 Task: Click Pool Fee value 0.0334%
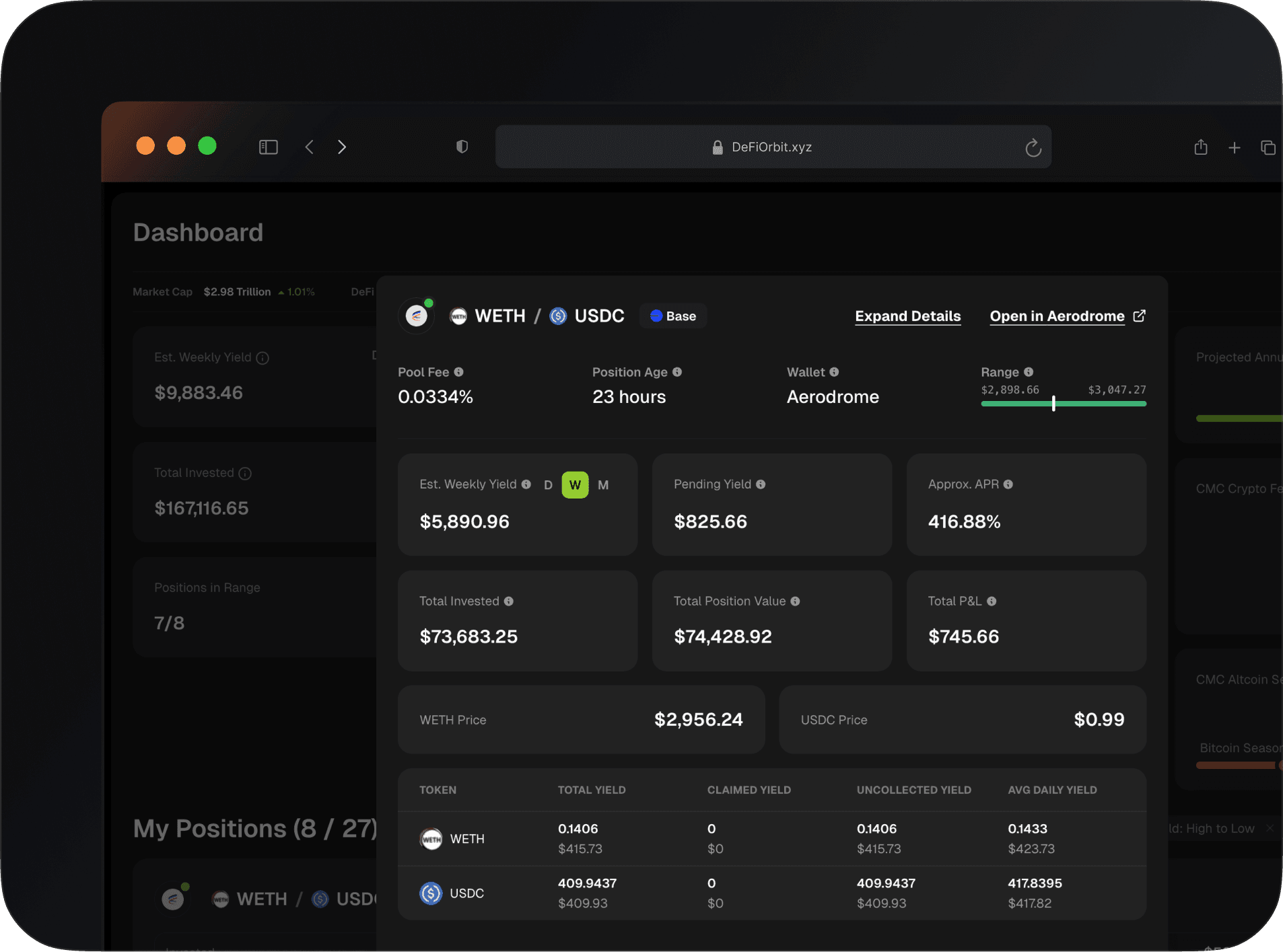(436, 397)
